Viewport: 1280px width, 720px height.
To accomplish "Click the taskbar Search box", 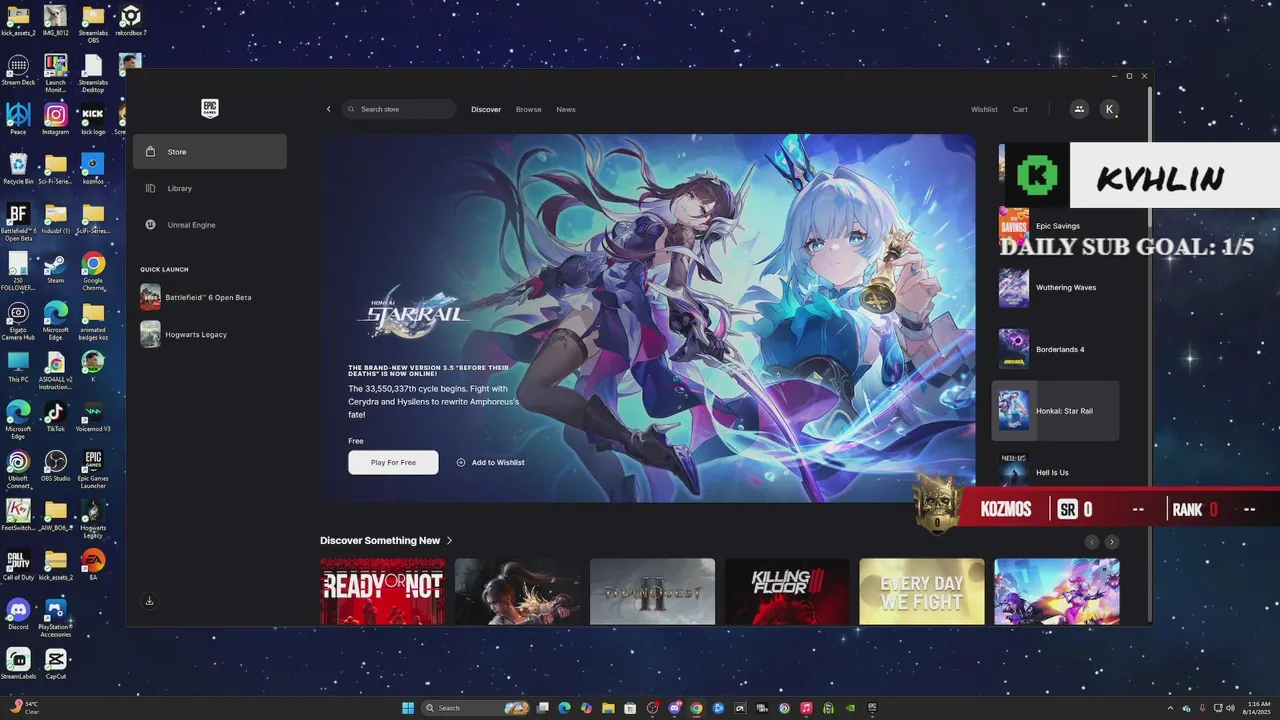I will click(x=476, y=708).
